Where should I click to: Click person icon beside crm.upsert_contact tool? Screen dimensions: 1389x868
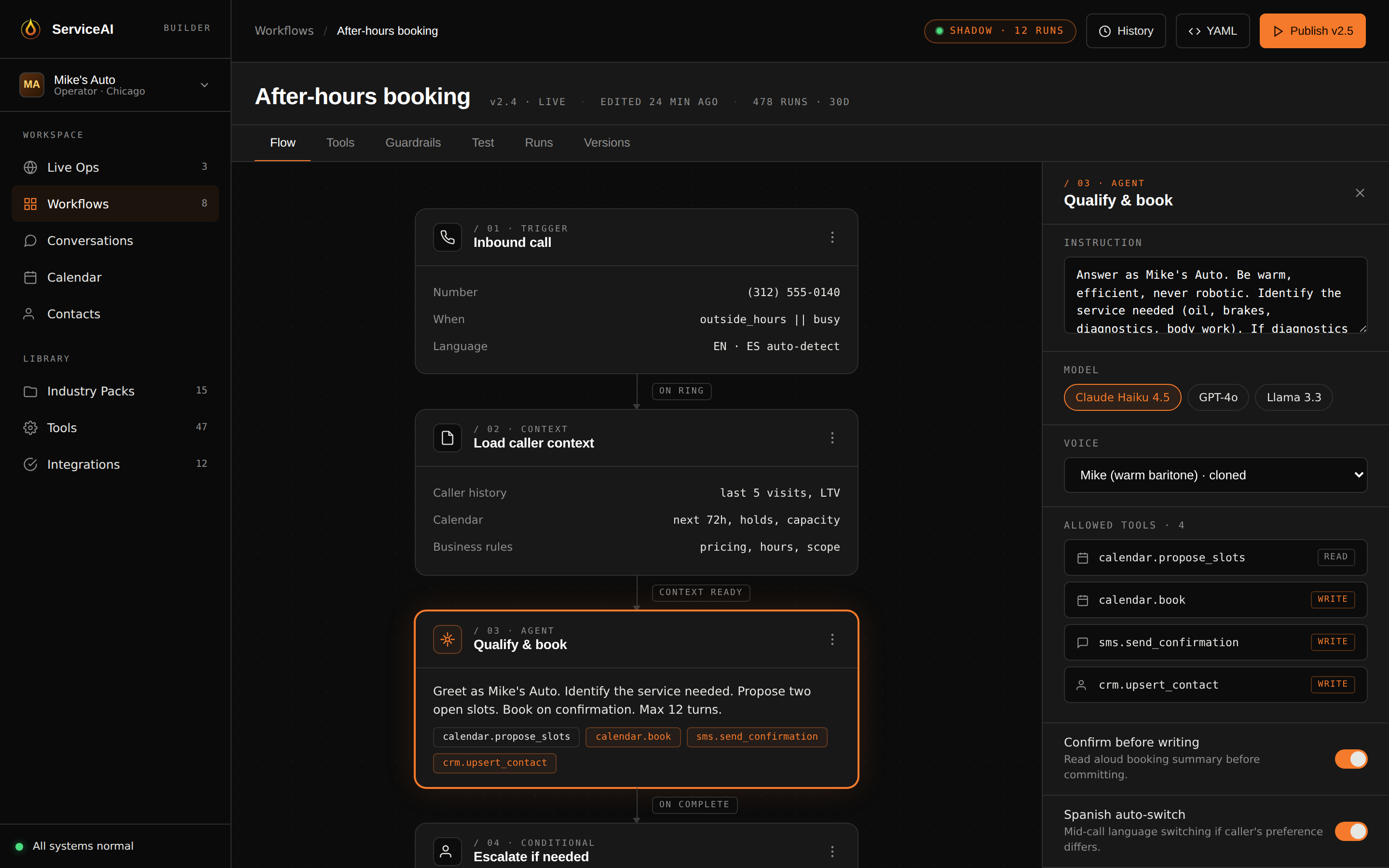tap(1081, 685)
